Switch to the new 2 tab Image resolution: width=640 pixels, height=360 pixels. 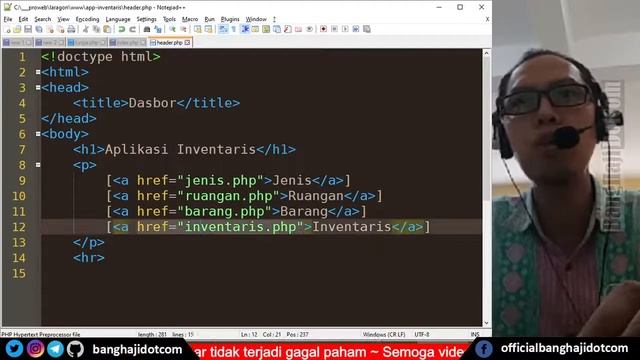(49, 42)
